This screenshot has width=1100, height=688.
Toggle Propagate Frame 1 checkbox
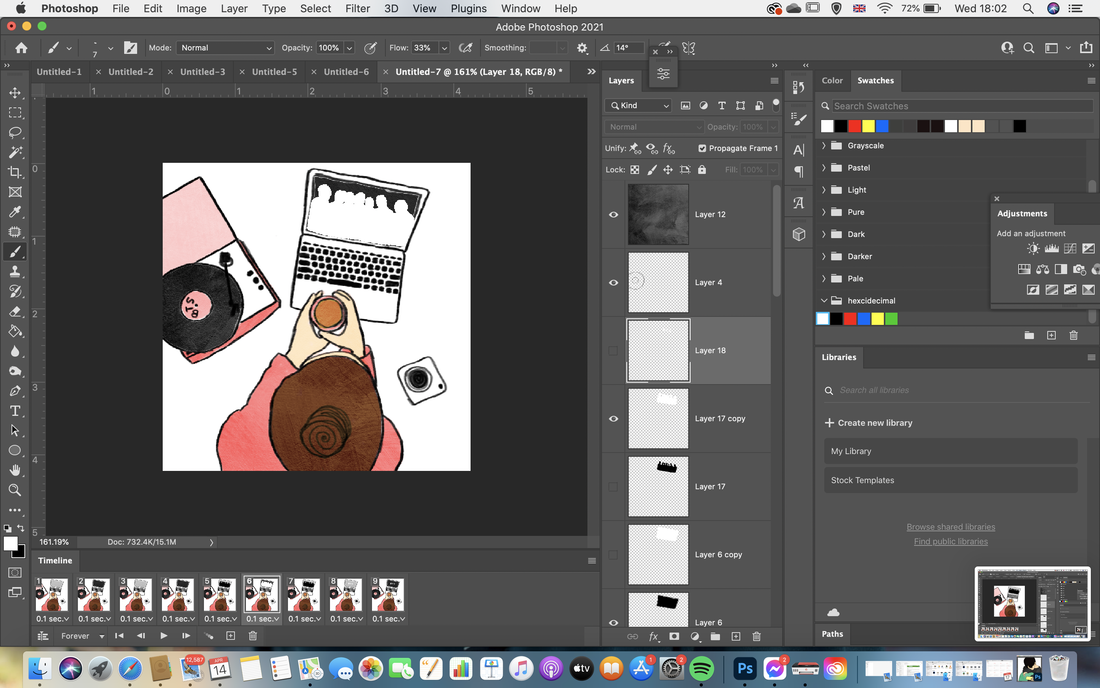[x=702, y=148]
